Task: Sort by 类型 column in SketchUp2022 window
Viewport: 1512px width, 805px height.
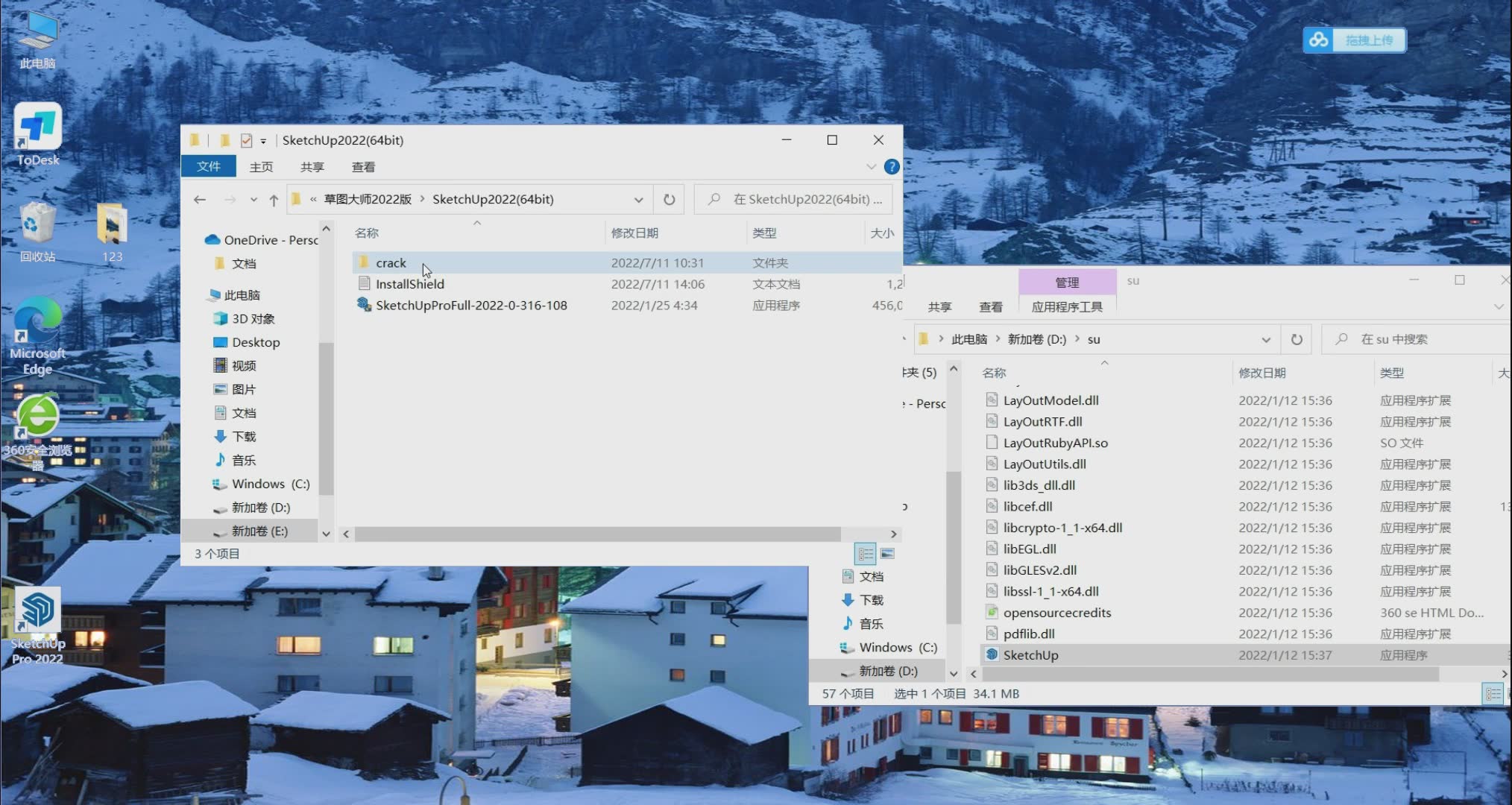Action: tap(764, 233)
